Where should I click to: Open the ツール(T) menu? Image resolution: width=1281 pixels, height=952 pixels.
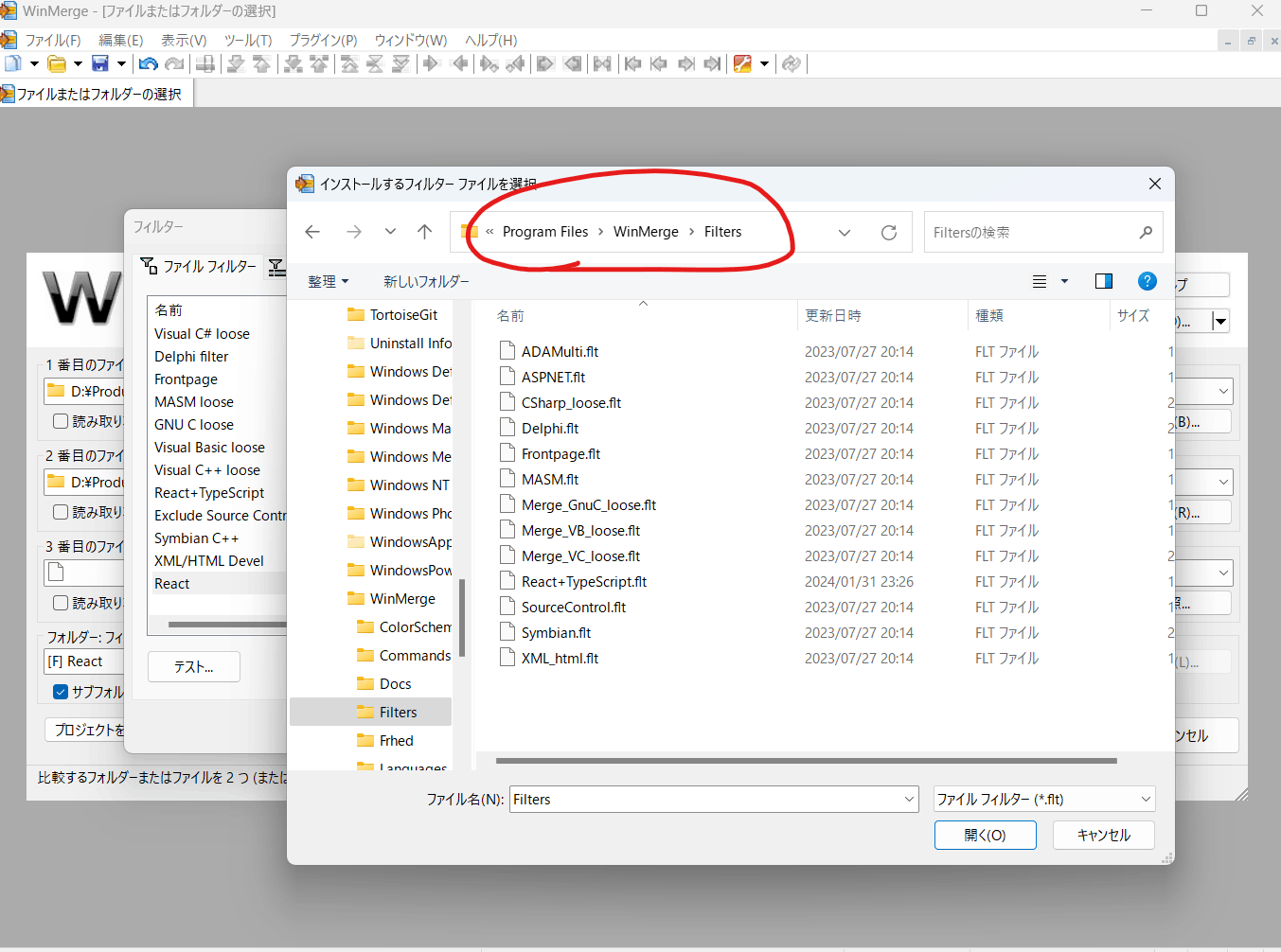coord(248,40)
